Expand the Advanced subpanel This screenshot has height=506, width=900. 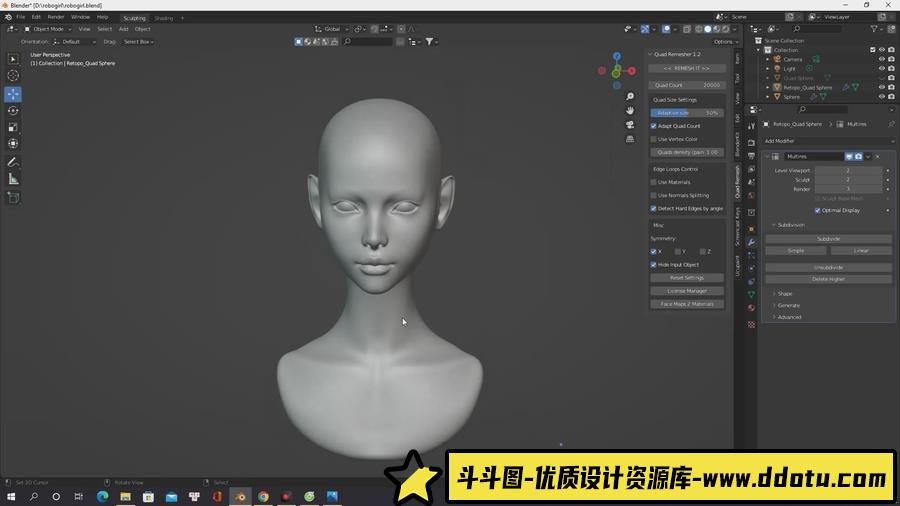point(789,317)
